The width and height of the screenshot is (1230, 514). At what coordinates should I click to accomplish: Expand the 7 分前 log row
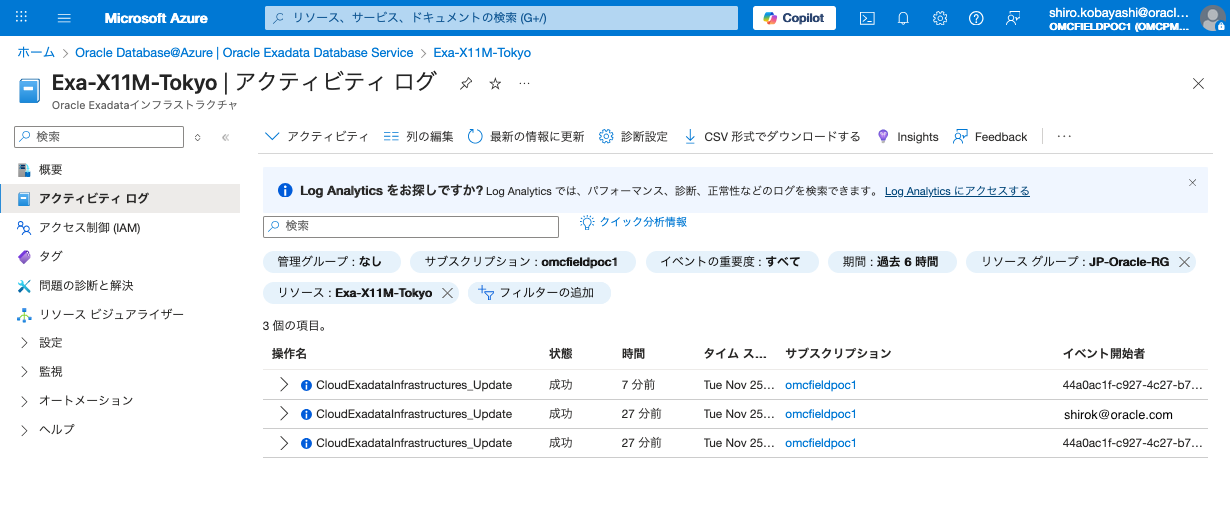click(x=284, y=385)
